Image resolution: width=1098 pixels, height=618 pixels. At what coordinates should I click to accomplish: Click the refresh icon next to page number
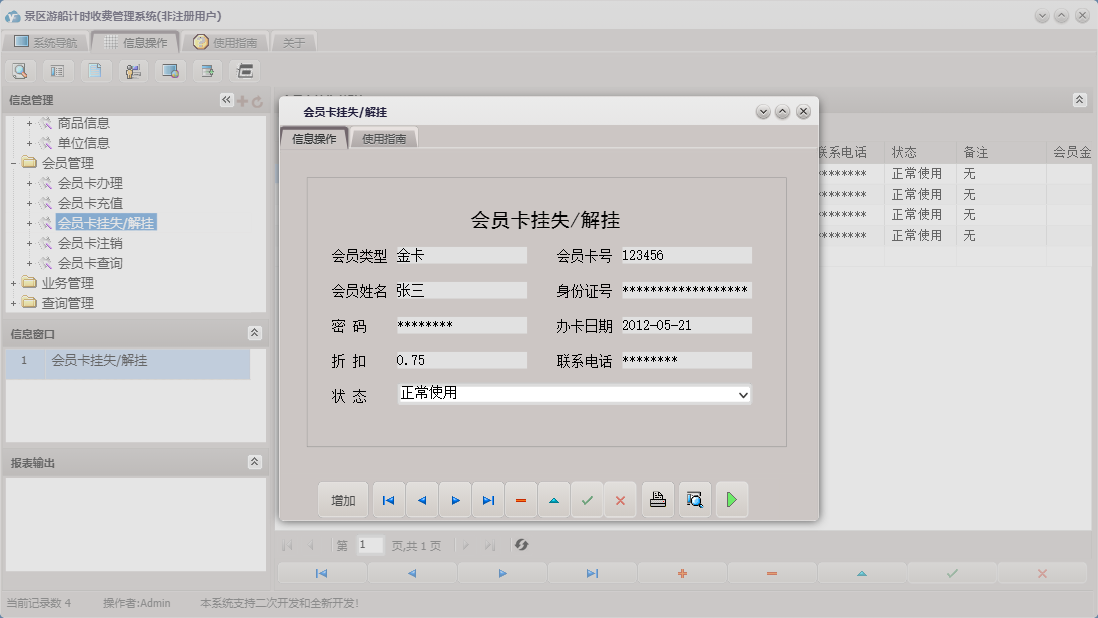click(520, 545)
